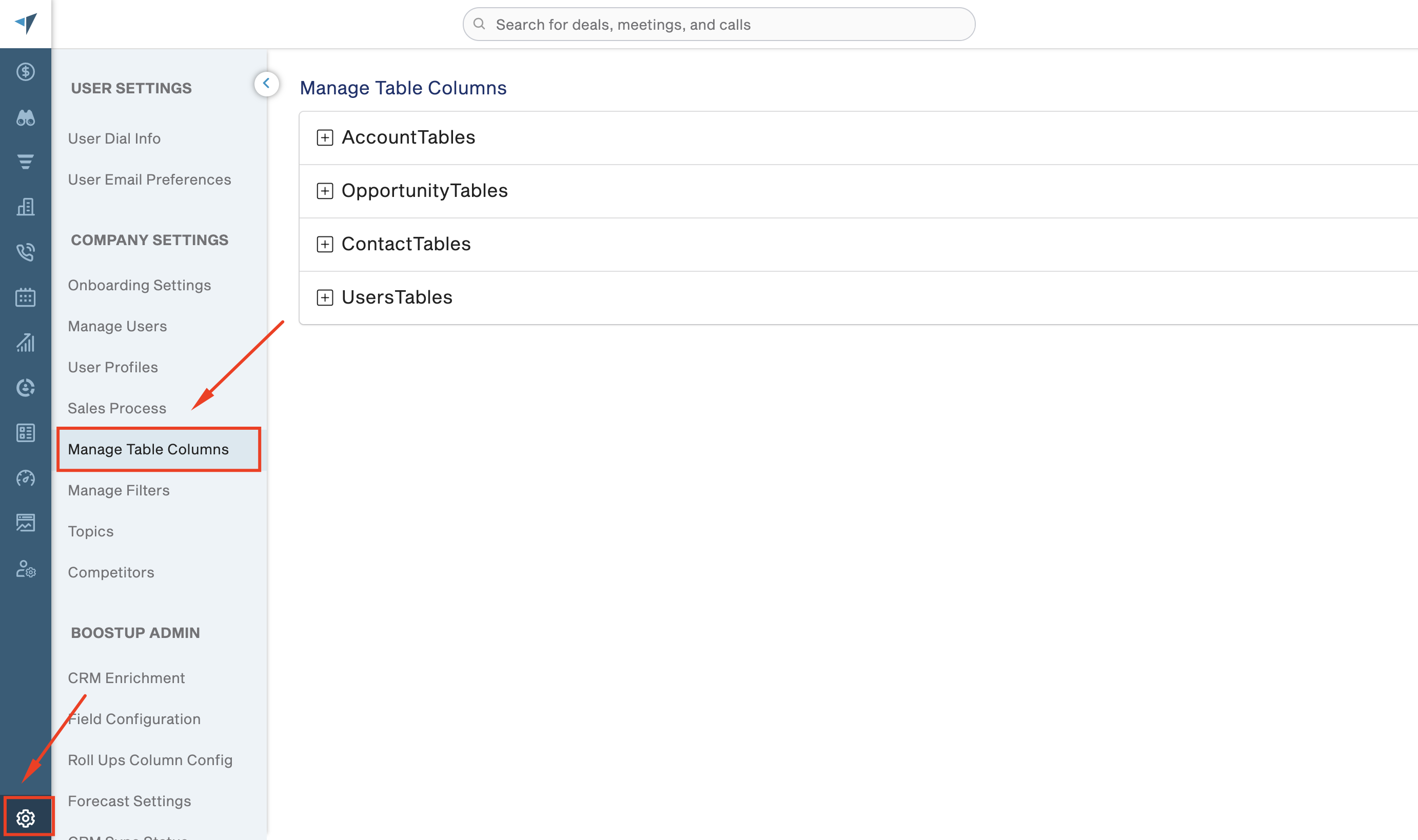Click the user settings person-gear icon
1418x840 pixels.
tap(26, 569)
